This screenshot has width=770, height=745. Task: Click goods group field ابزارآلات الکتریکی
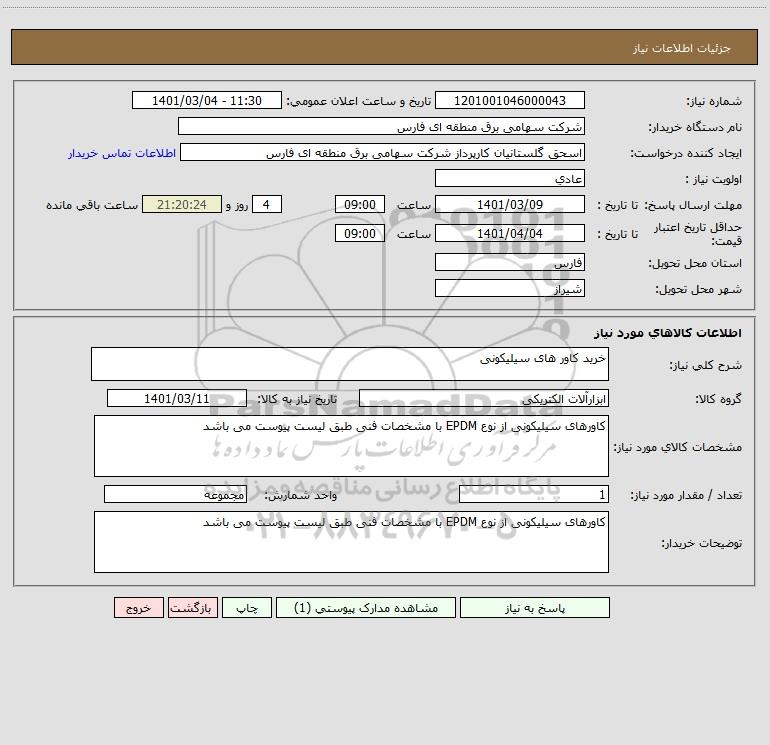tap(484, 398)
